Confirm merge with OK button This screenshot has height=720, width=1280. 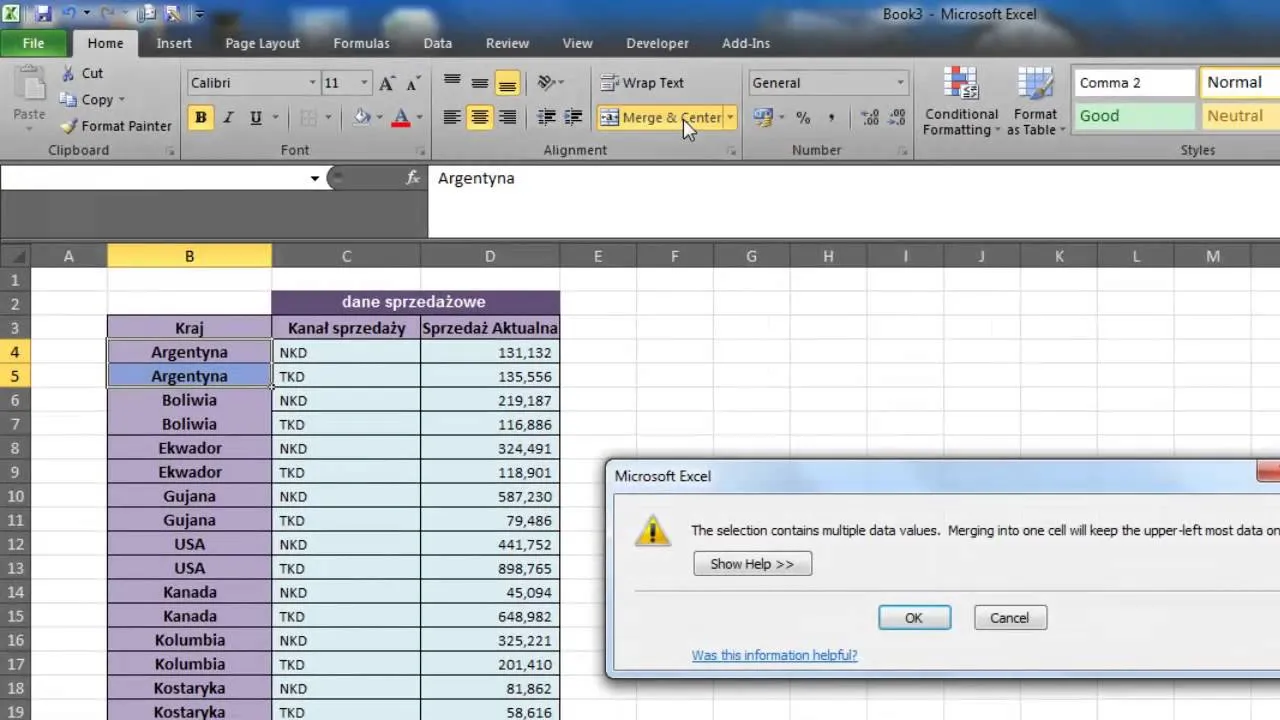[914, 618]
